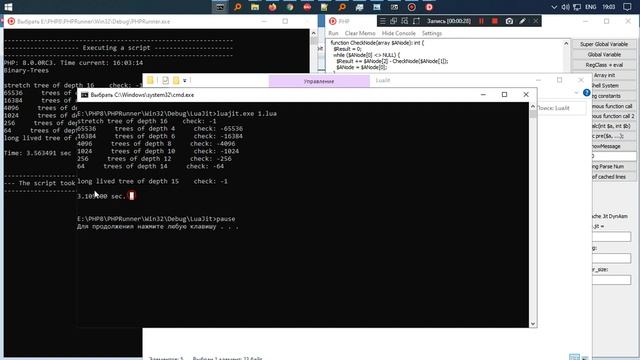The width and height of the screenshot is (640, 360).
Task: Show hidden system tray icons
Action: click(x=554, y=7)
